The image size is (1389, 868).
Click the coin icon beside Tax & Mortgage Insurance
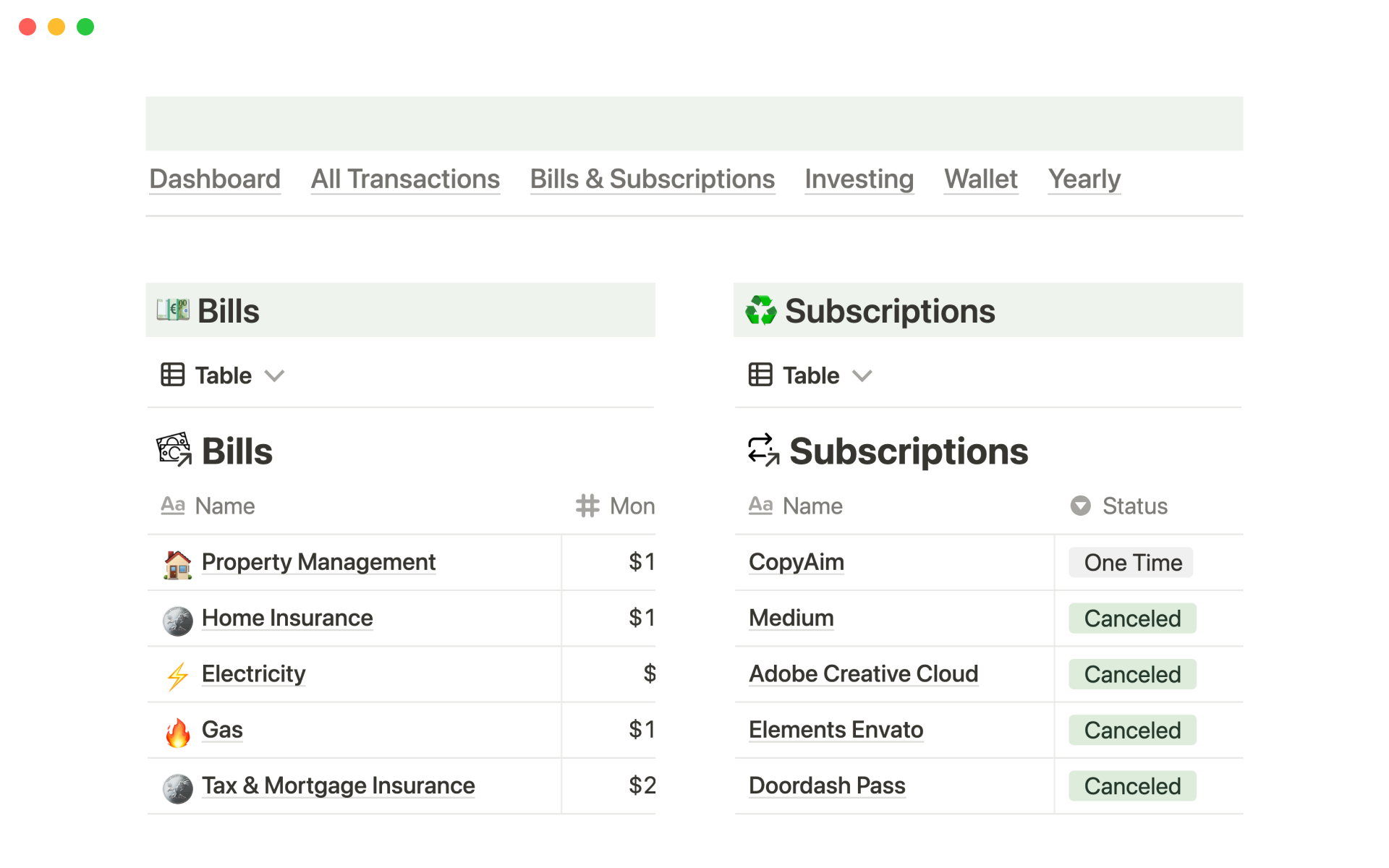pyautogui.click(x=177, y=788)
